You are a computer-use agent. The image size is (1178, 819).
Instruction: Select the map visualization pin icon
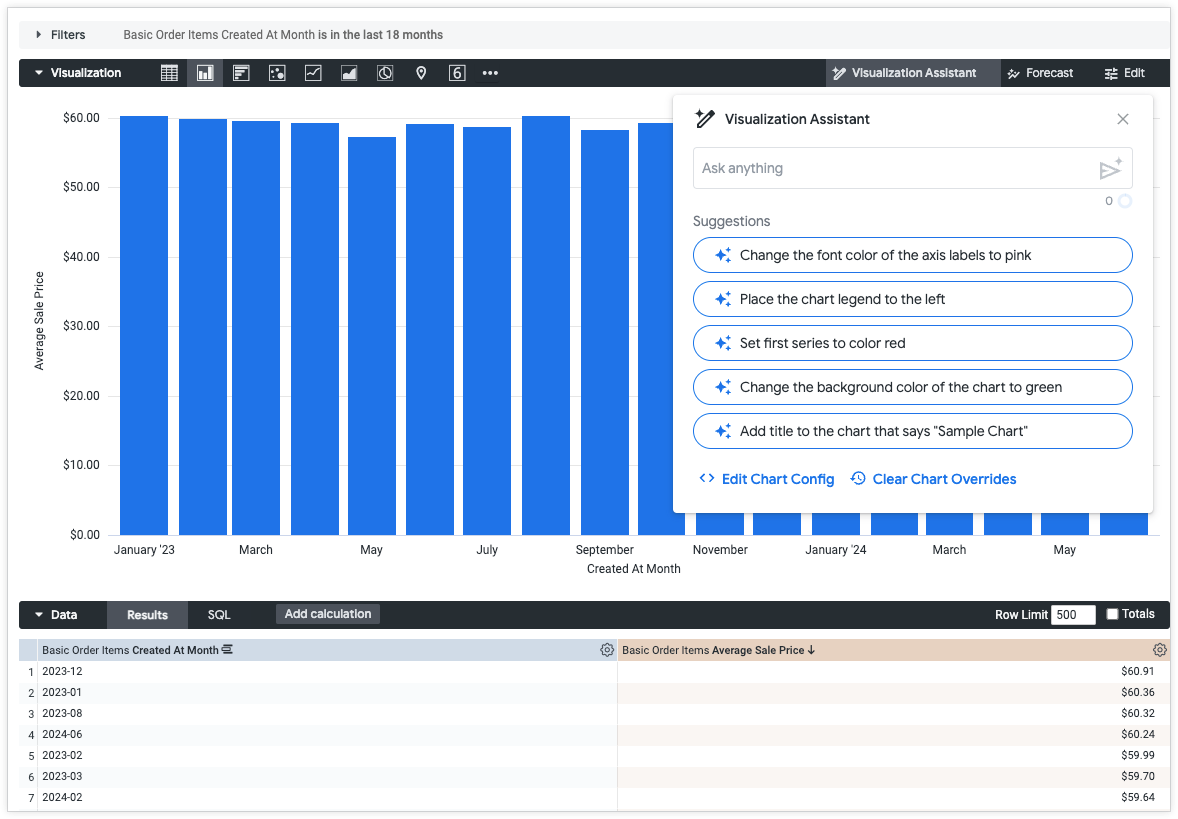[x=421, y=73]
